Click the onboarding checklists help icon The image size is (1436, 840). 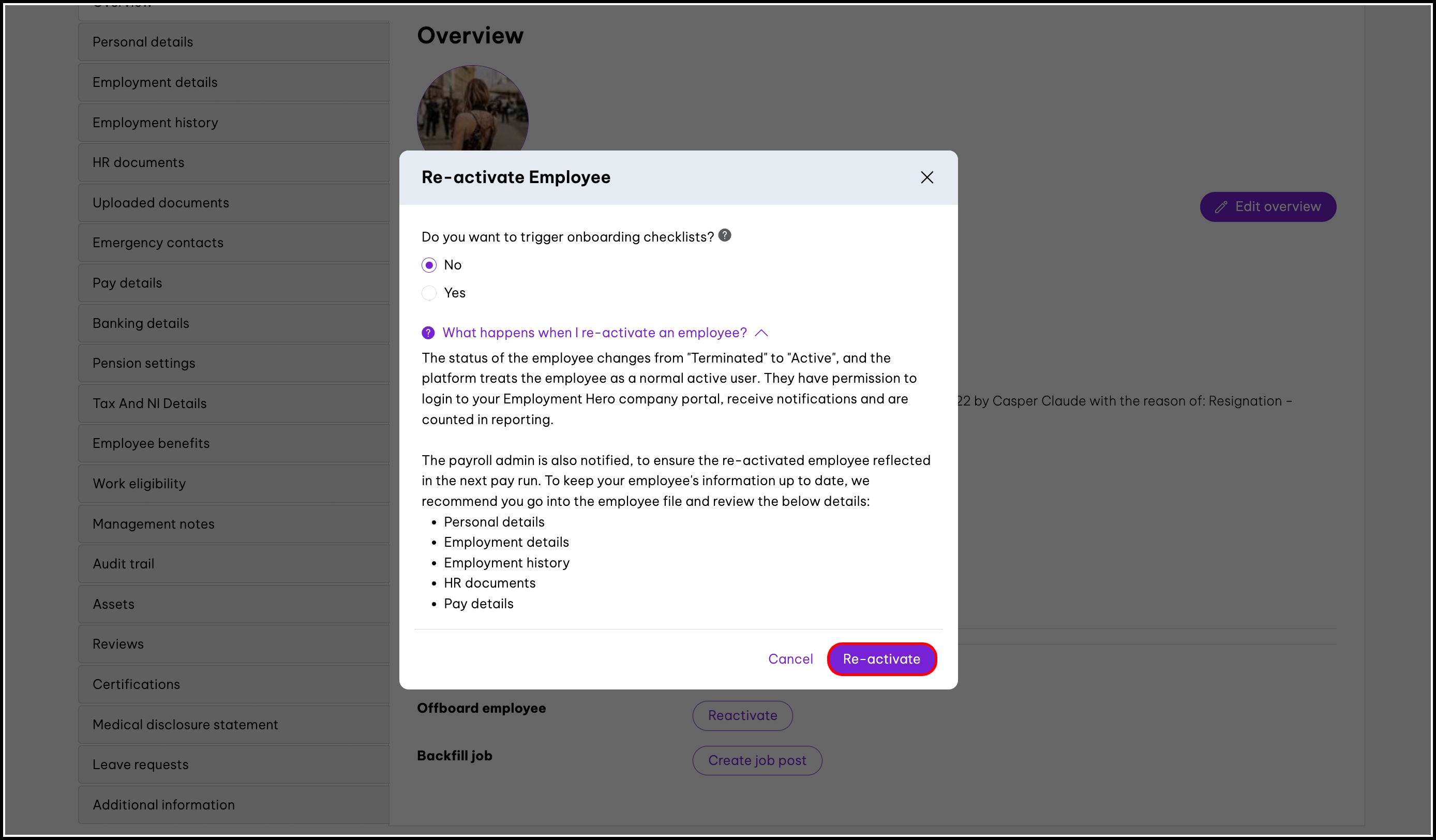(724, 235)
